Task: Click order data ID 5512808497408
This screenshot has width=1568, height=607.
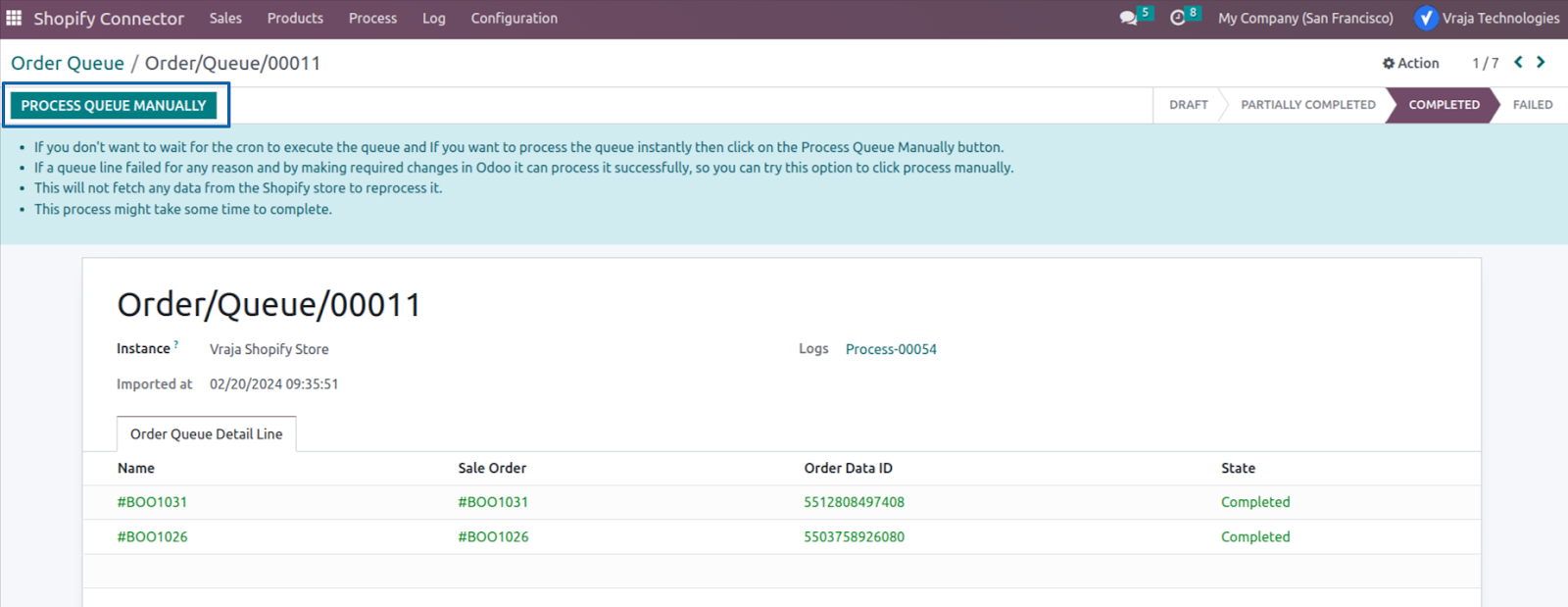Action: [x=854, y=502]
